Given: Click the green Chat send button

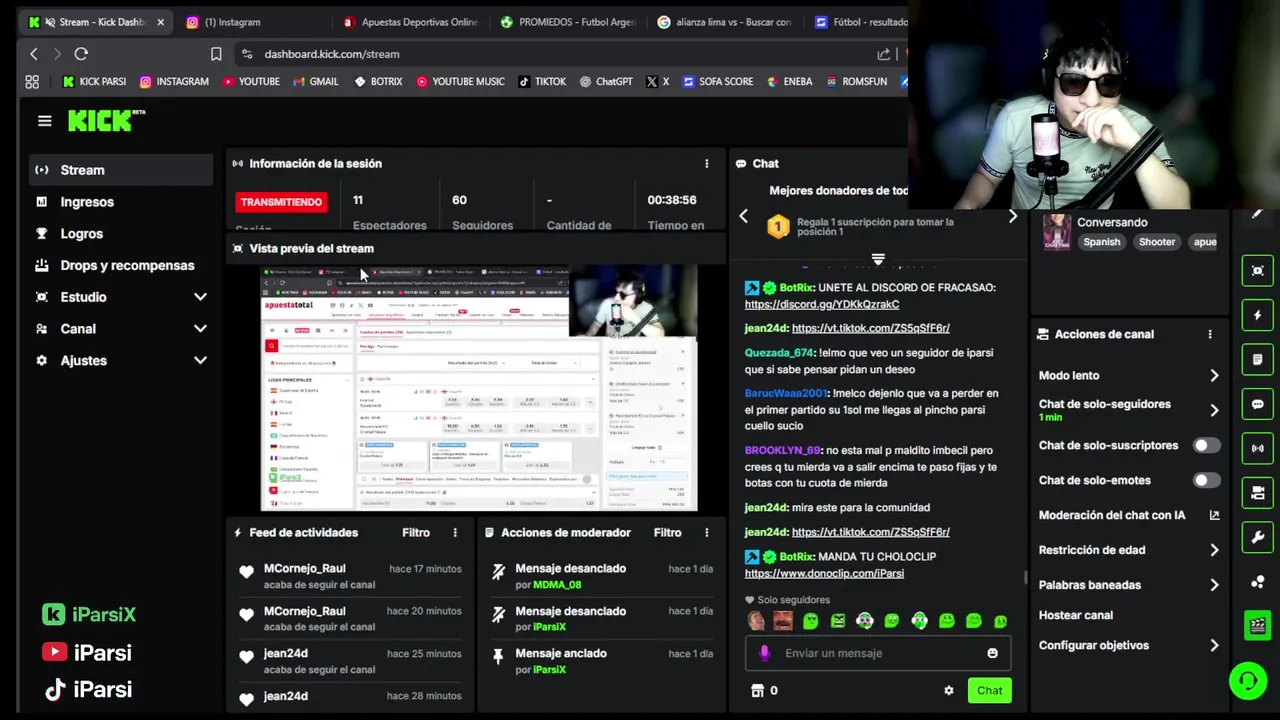Looking at the screenshot, I should coord(989,690).
